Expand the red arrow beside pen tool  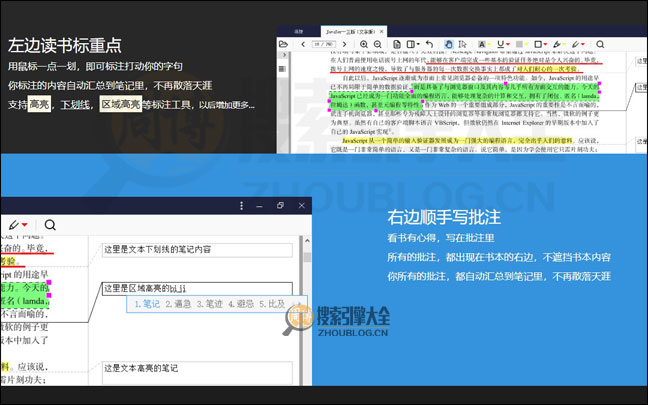pyautogui.click(x=25, y=226)
